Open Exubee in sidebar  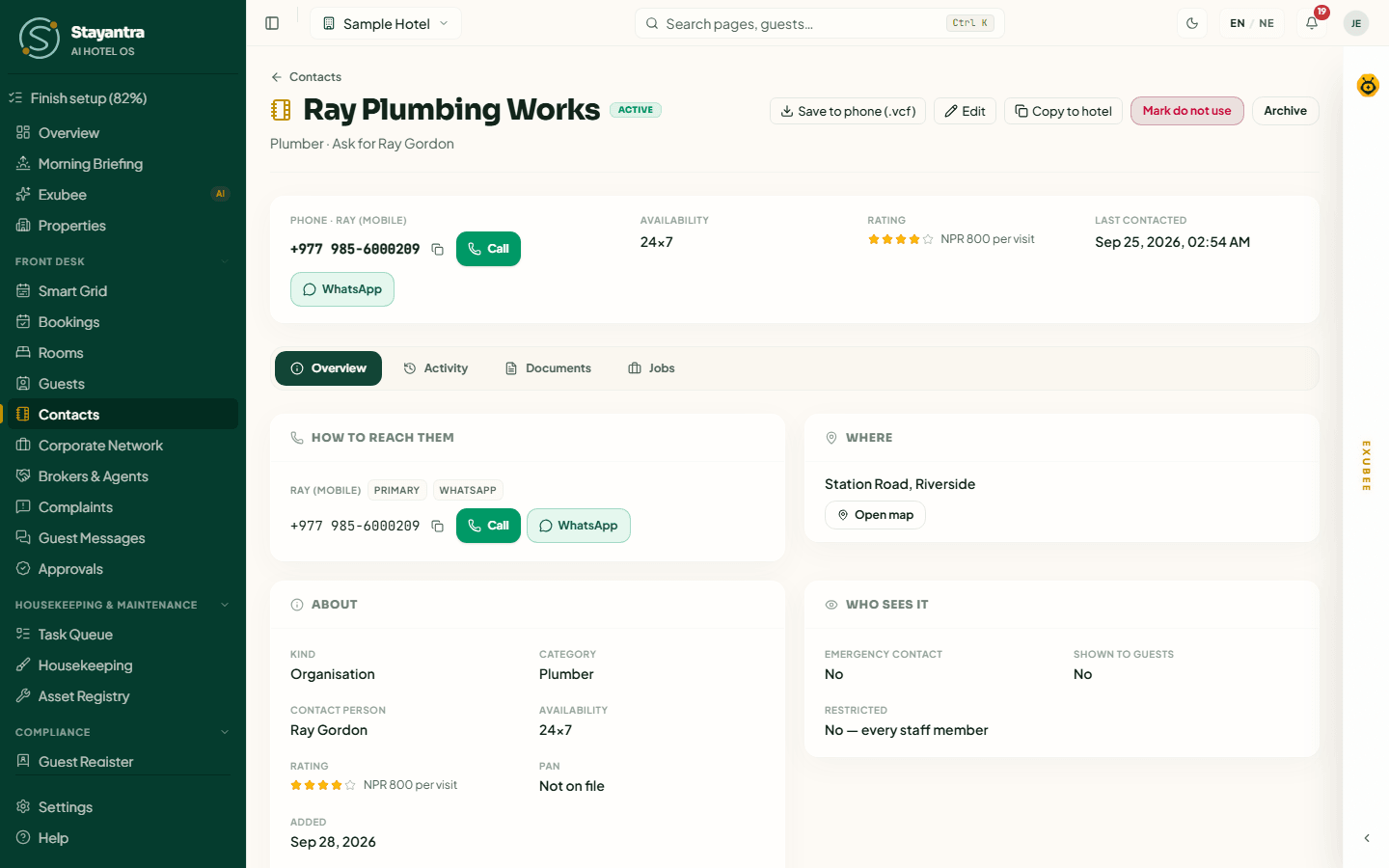(x=123, y=195)
